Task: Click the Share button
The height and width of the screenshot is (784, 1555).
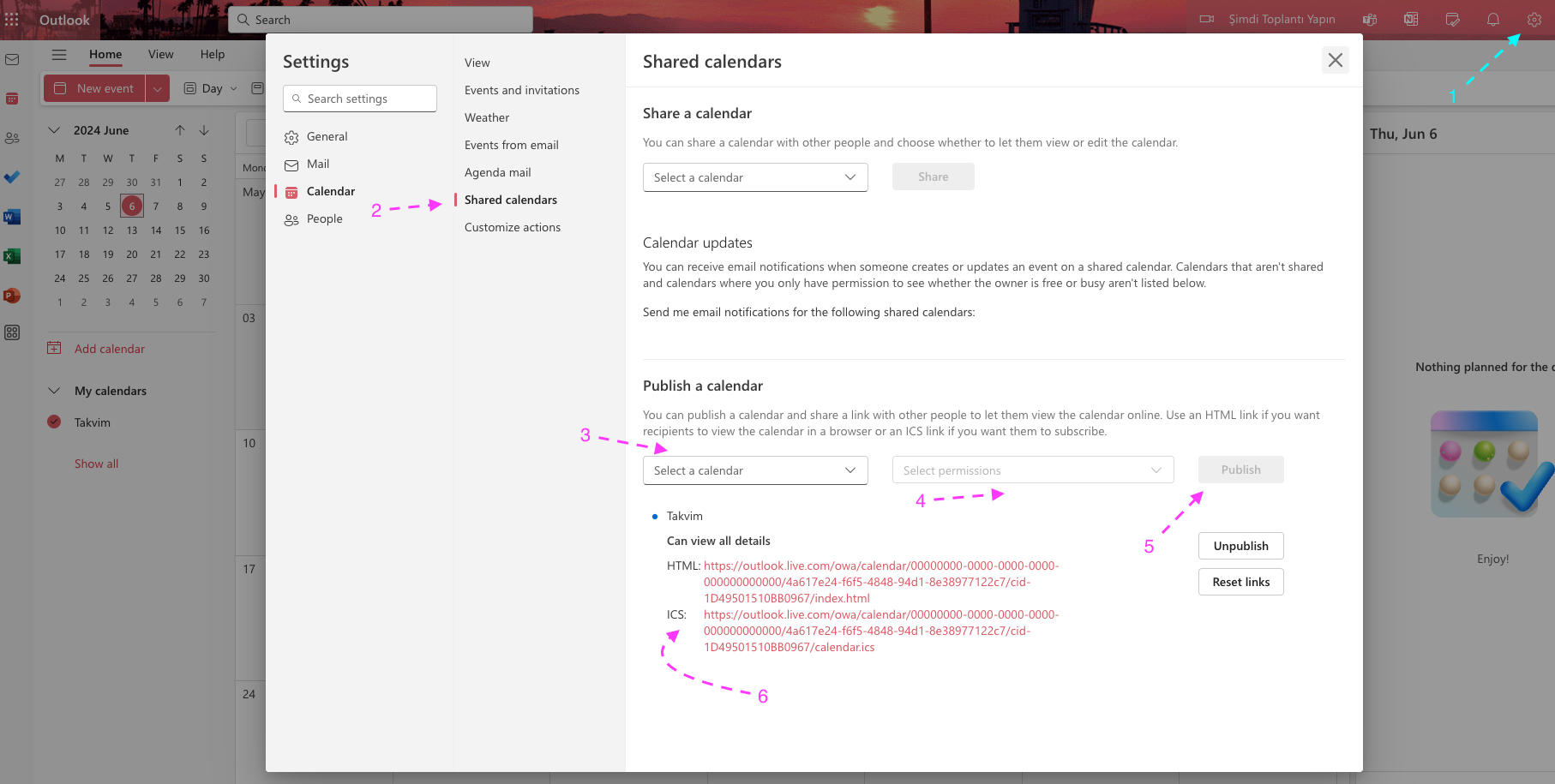Action: coord(934,177)
